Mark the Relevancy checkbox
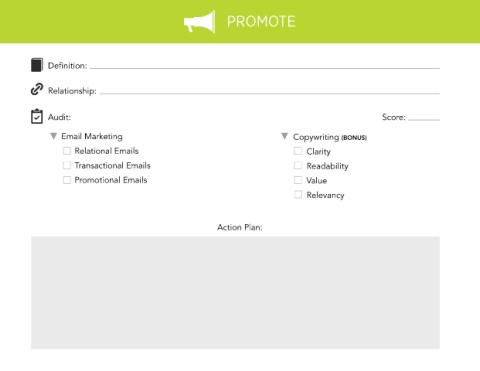Viewport: 480px width, 371px height. (x=298, y=194)
